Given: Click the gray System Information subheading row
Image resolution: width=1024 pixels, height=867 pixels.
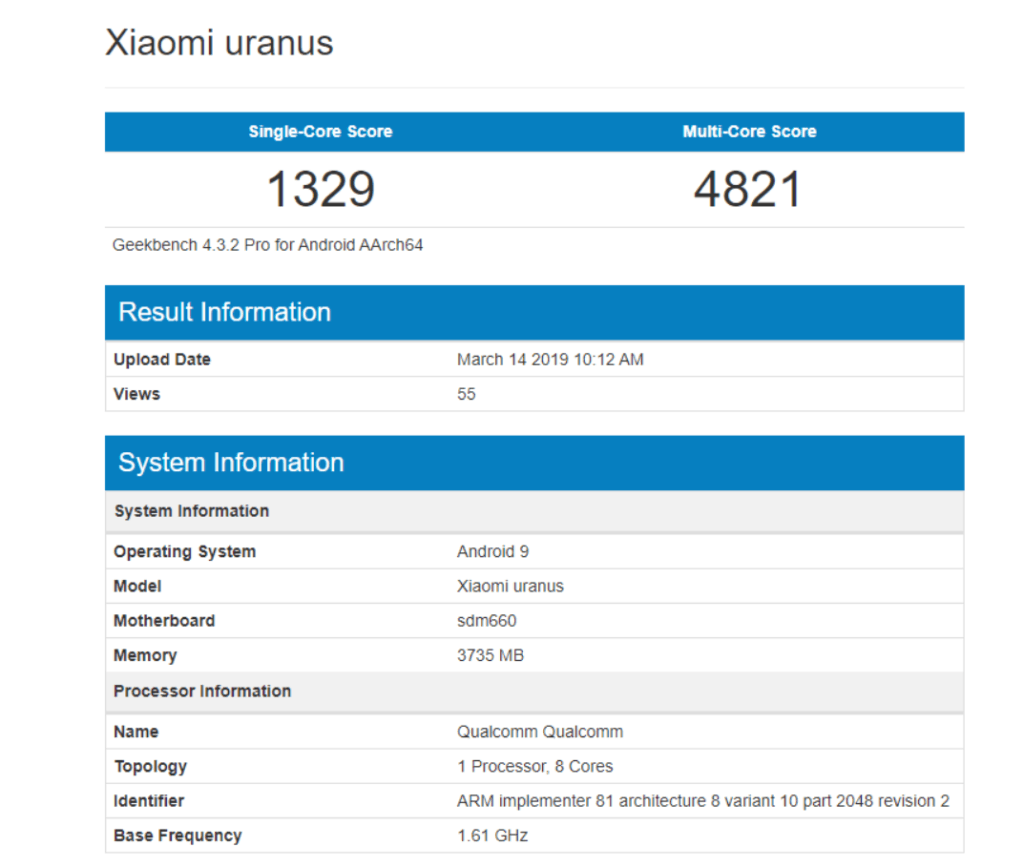Looking at the screenshot, I should tap(191, 511).
